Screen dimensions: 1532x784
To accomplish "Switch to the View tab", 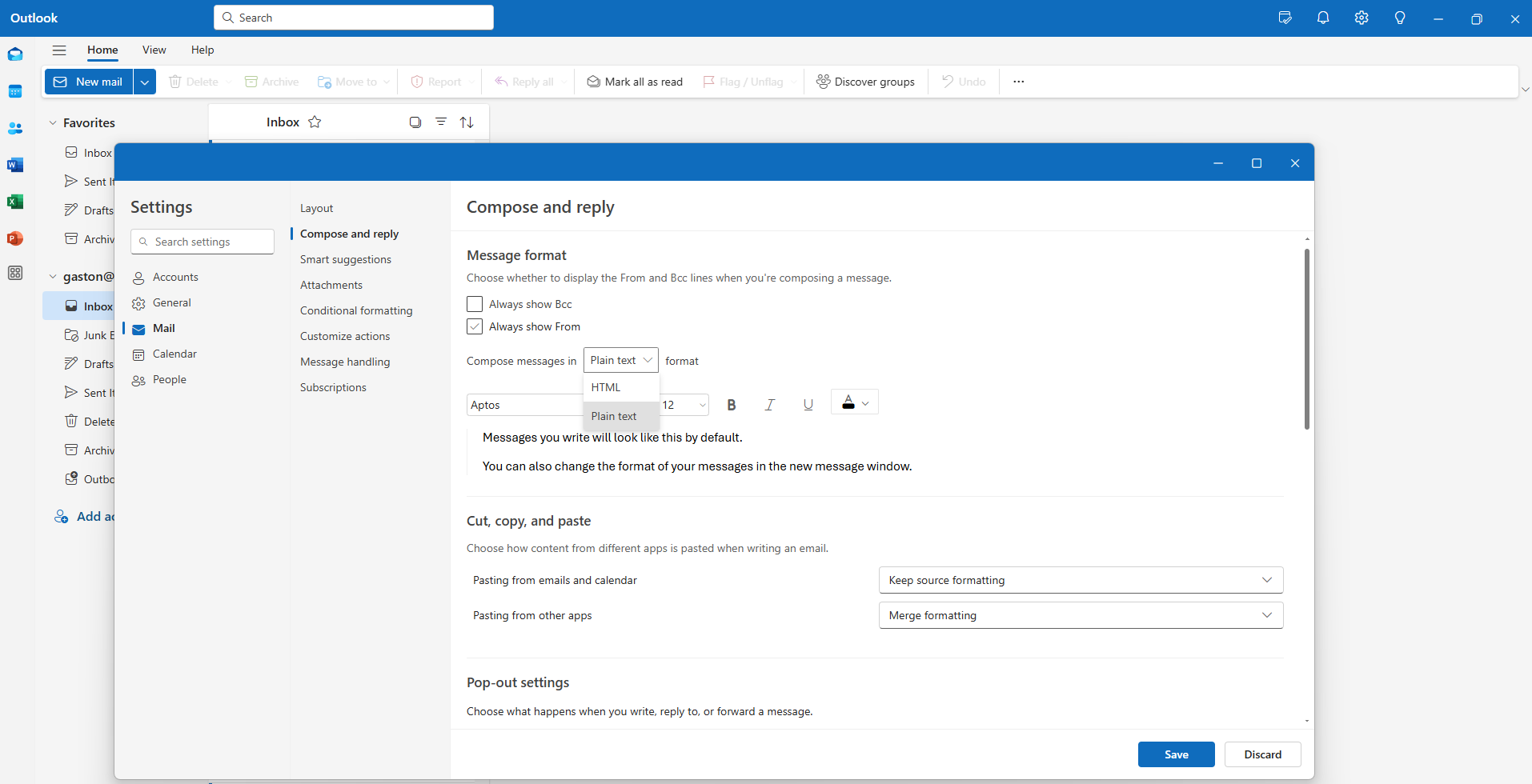I will click(x=154, y=50).
